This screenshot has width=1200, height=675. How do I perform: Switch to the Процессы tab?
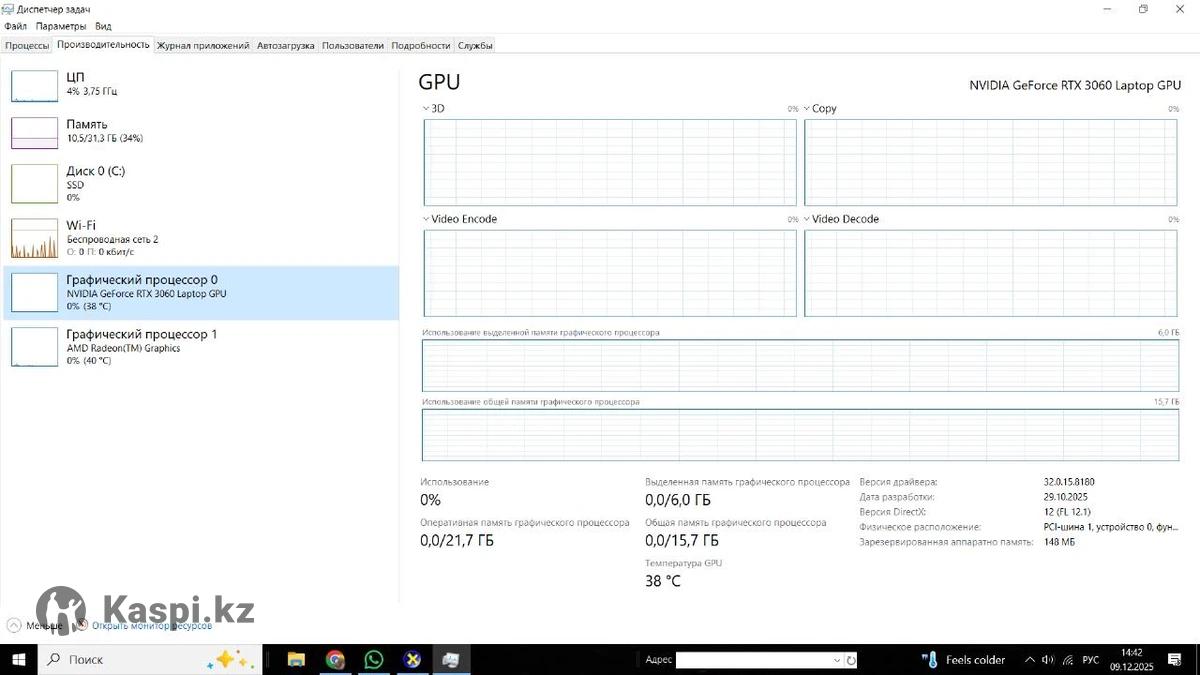(27, 45)
